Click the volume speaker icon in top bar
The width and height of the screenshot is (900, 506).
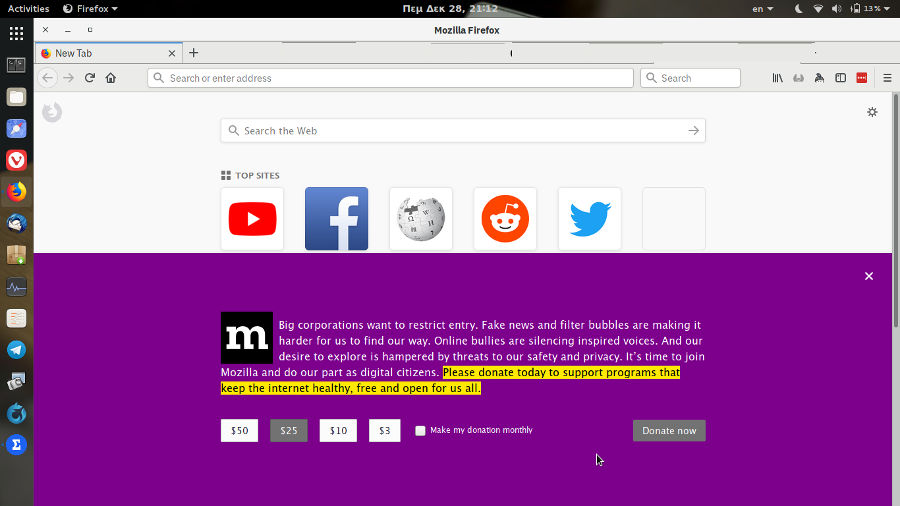pyautogui.click(x=837, y=9)
